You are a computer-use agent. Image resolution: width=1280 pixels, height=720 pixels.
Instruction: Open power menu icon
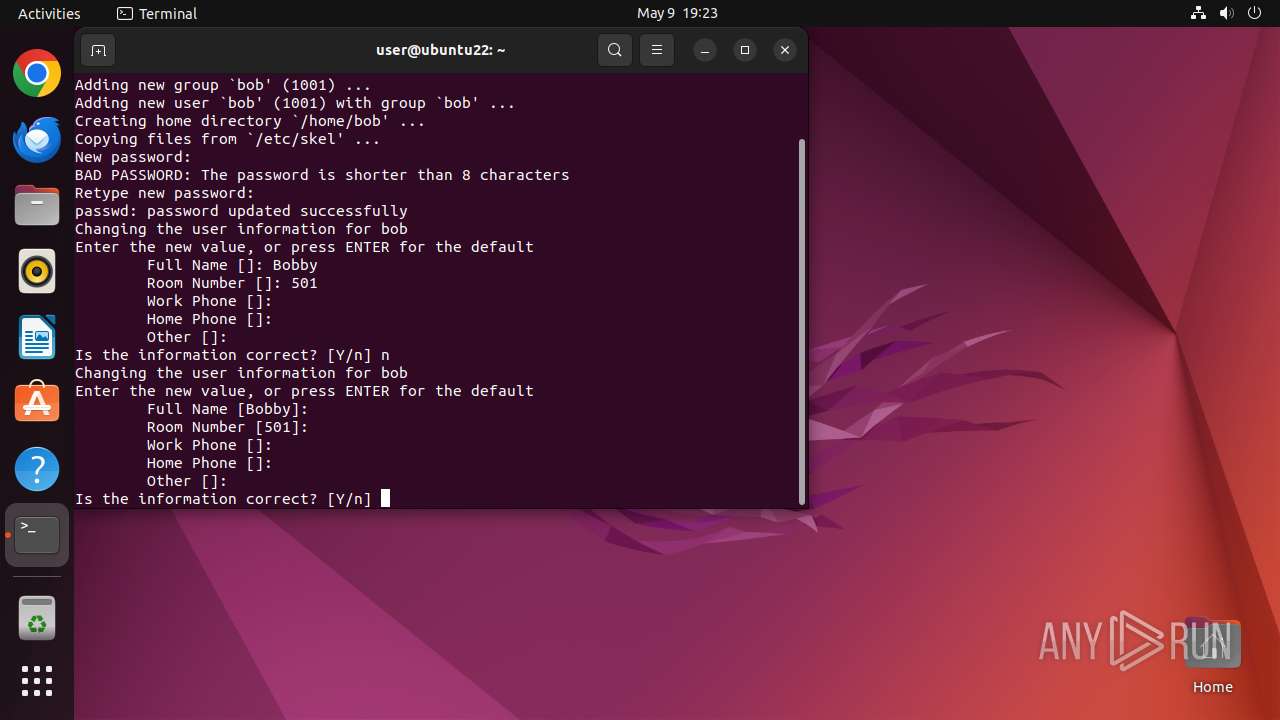pos(1254,13)
